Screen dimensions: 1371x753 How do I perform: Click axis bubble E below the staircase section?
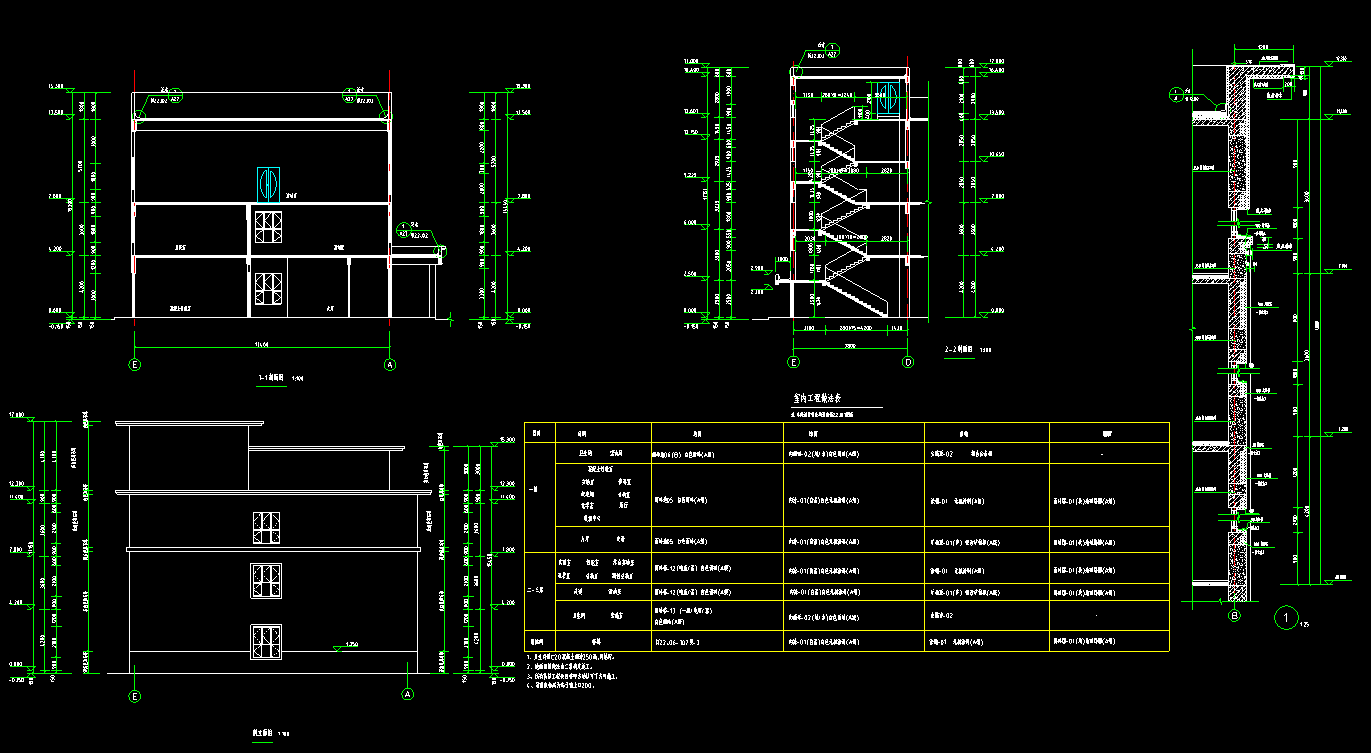point(794,362)
